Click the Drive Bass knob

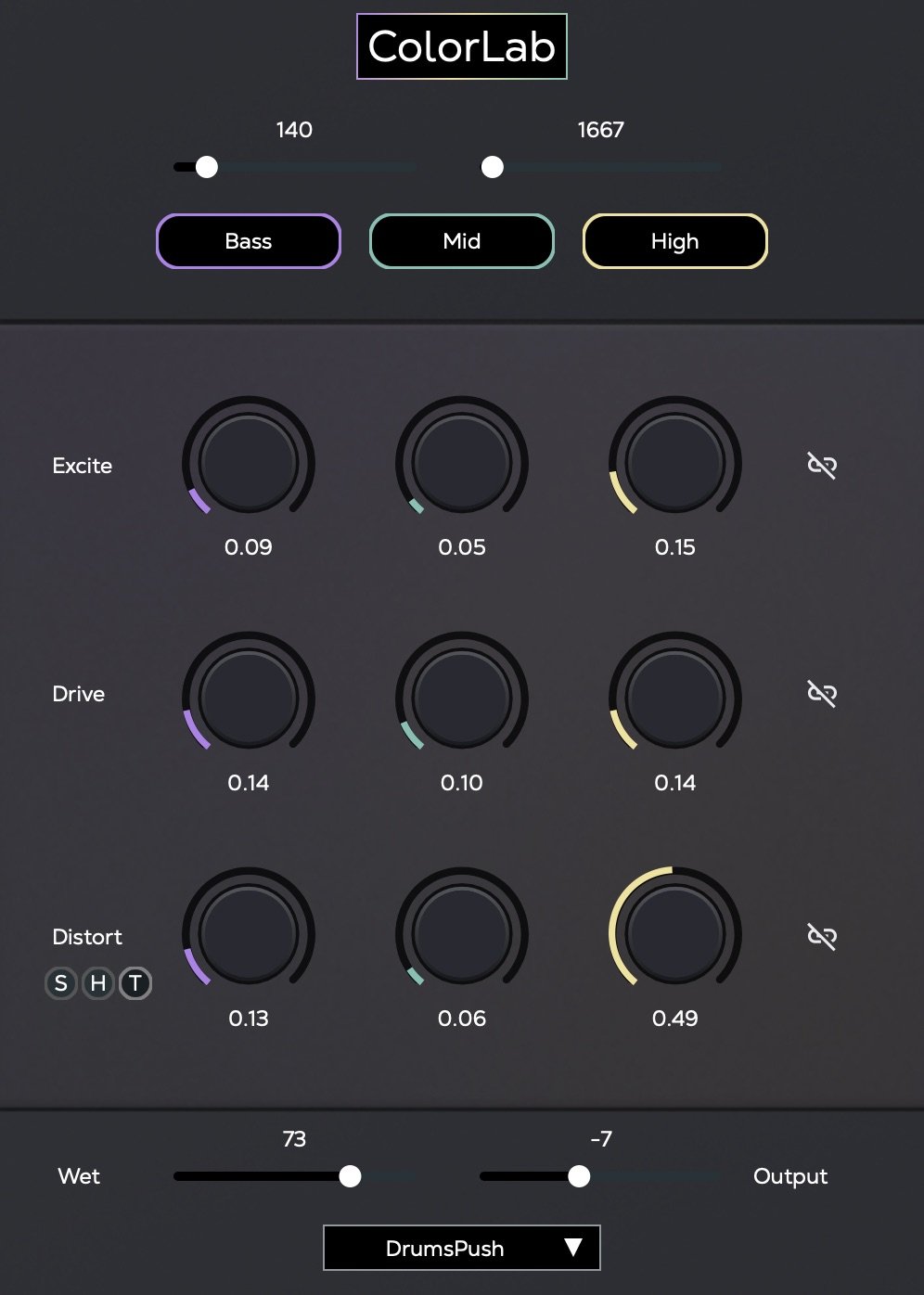click(x=249, y=698)
